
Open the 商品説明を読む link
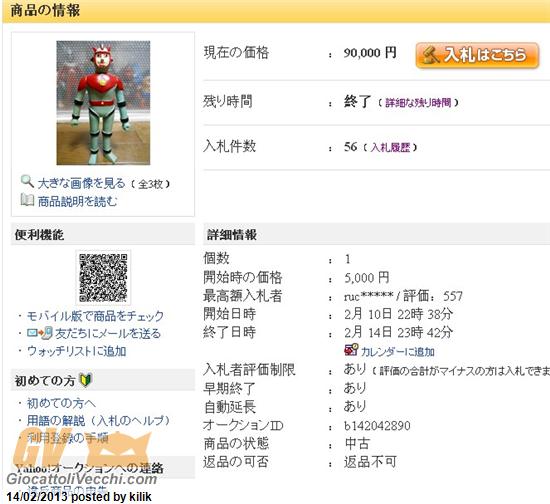pos(77,201)
